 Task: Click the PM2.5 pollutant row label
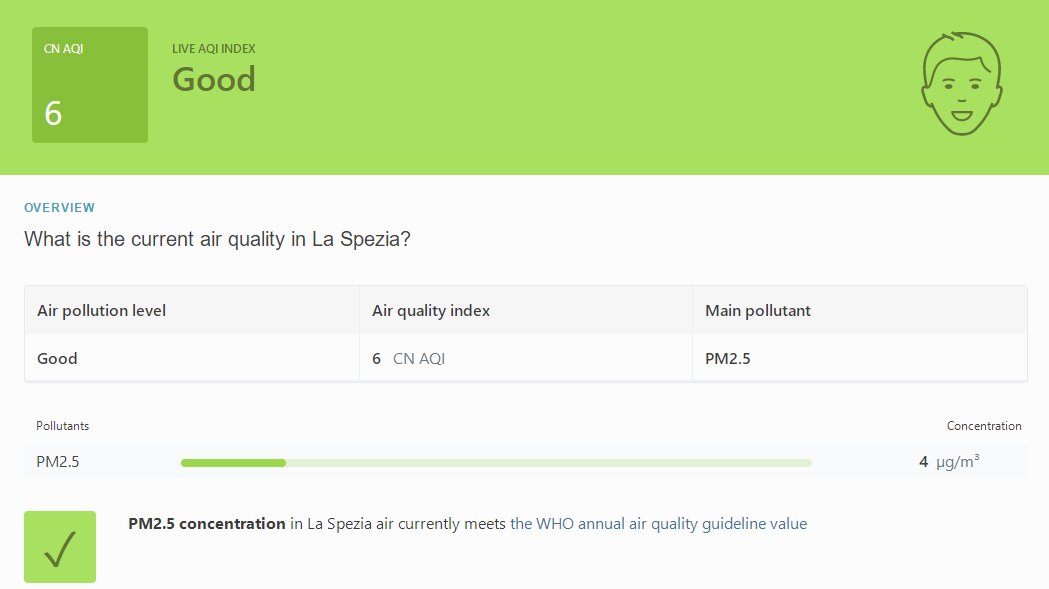[x=58, y=462]
